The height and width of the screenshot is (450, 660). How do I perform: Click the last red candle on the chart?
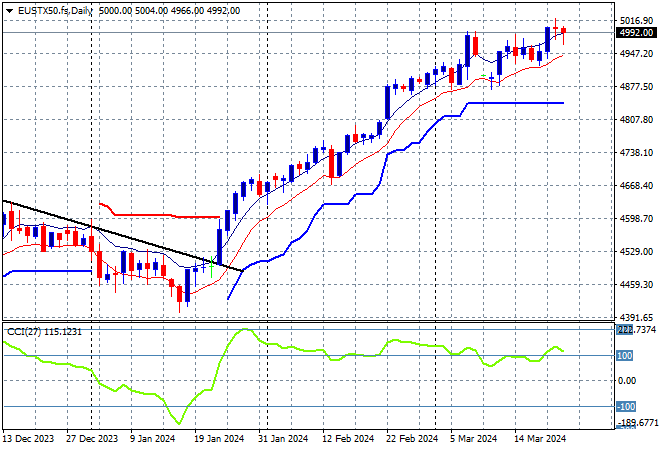[563, 33]
